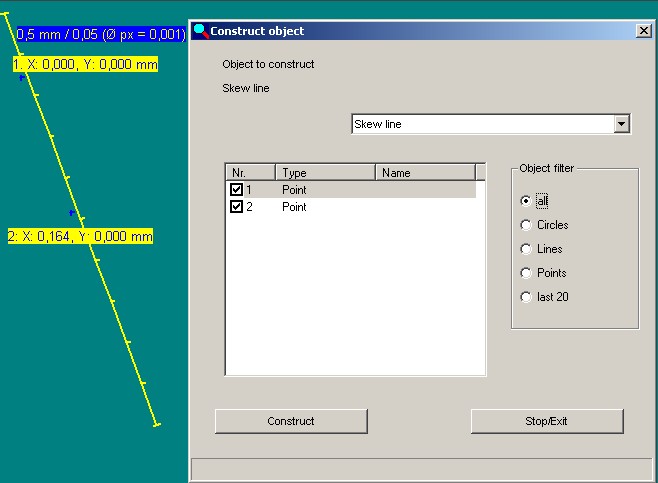The height and width of the screenshot is (483, 658).
Task: Click the '2: X: 0,164, Y: 0,000 mm' label
Action: [x=80, y=236]
